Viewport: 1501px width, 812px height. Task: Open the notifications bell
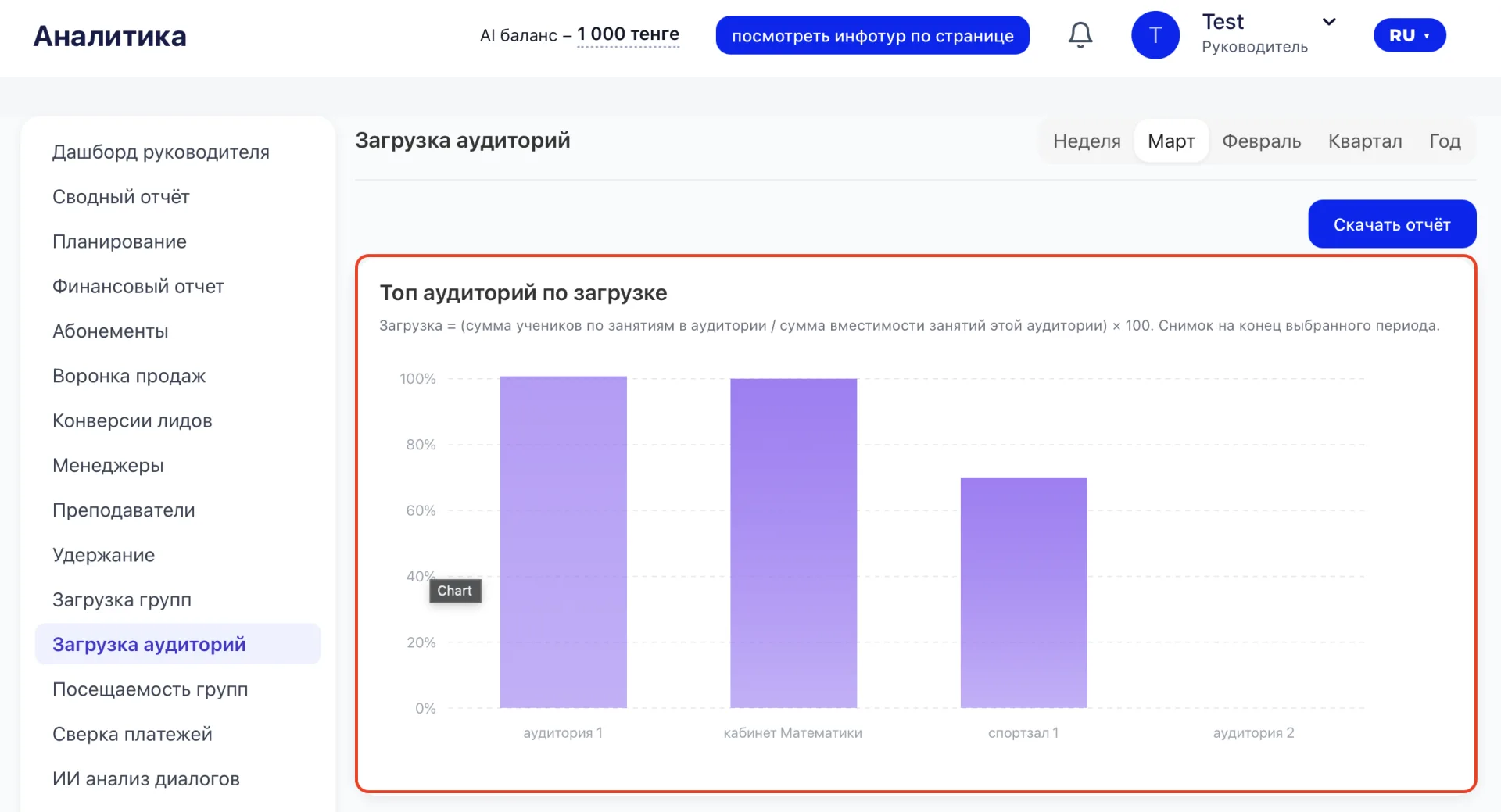[1080, 35]
